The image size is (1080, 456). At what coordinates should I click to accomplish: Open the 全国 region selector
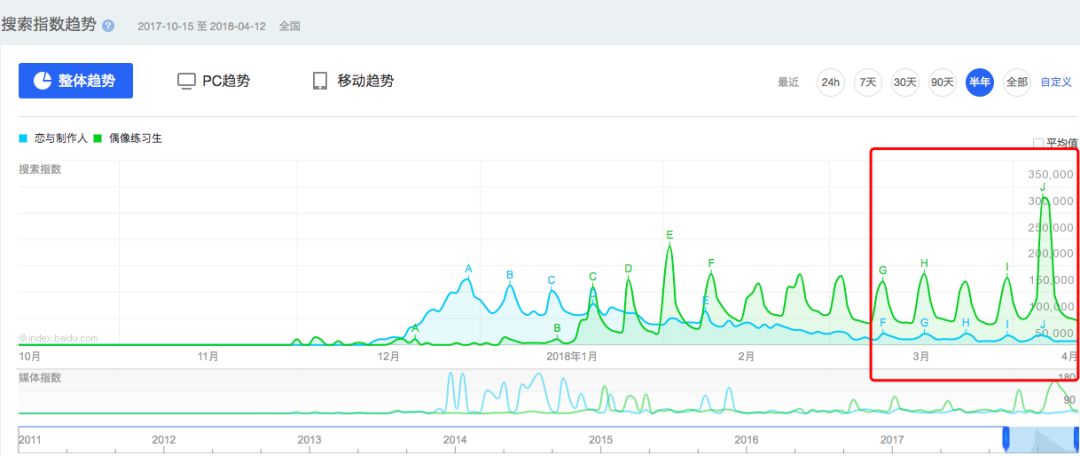[290, 26]
